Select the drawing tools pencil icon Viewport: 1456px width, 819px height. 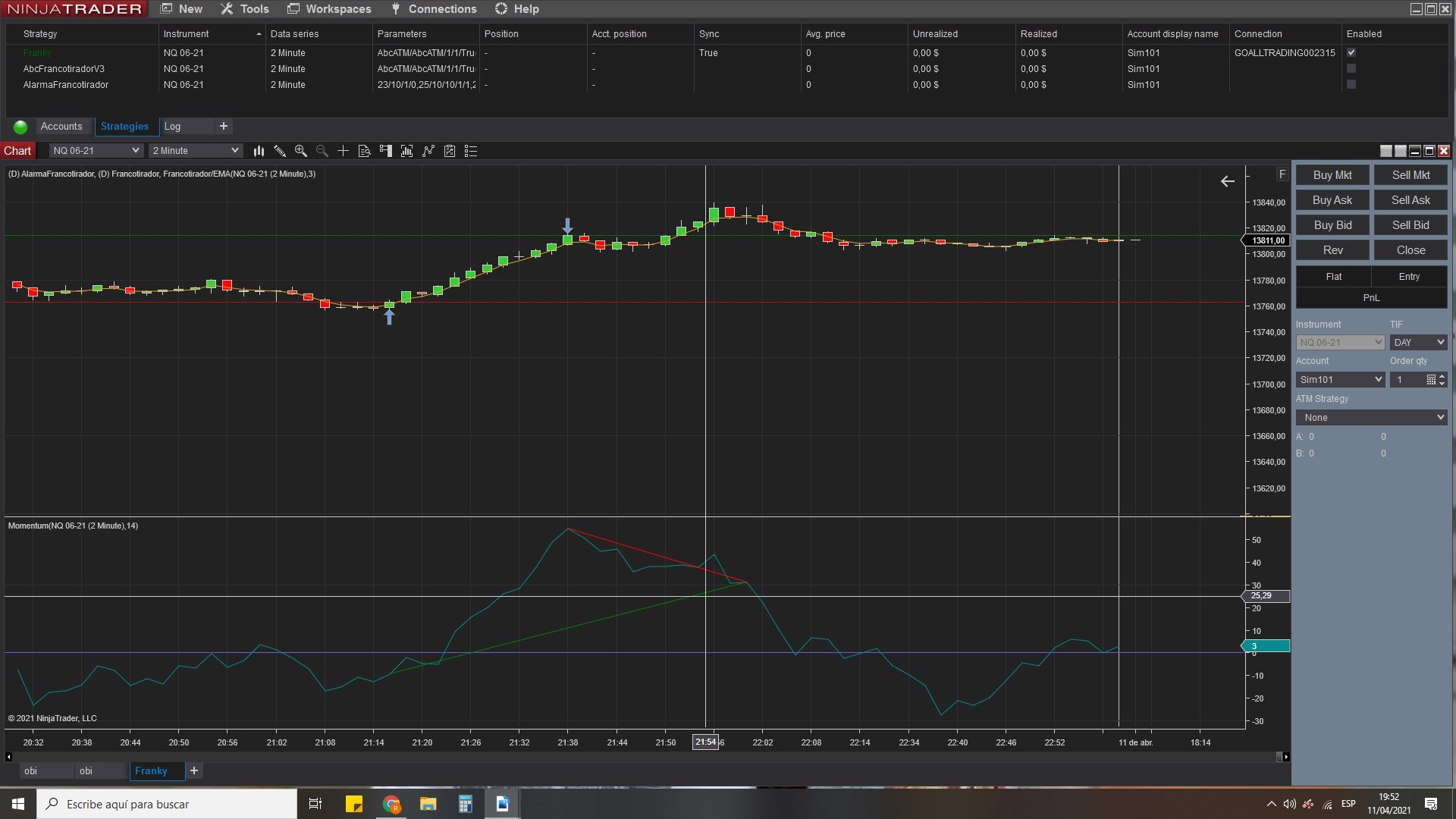click(x=280, y=151)
